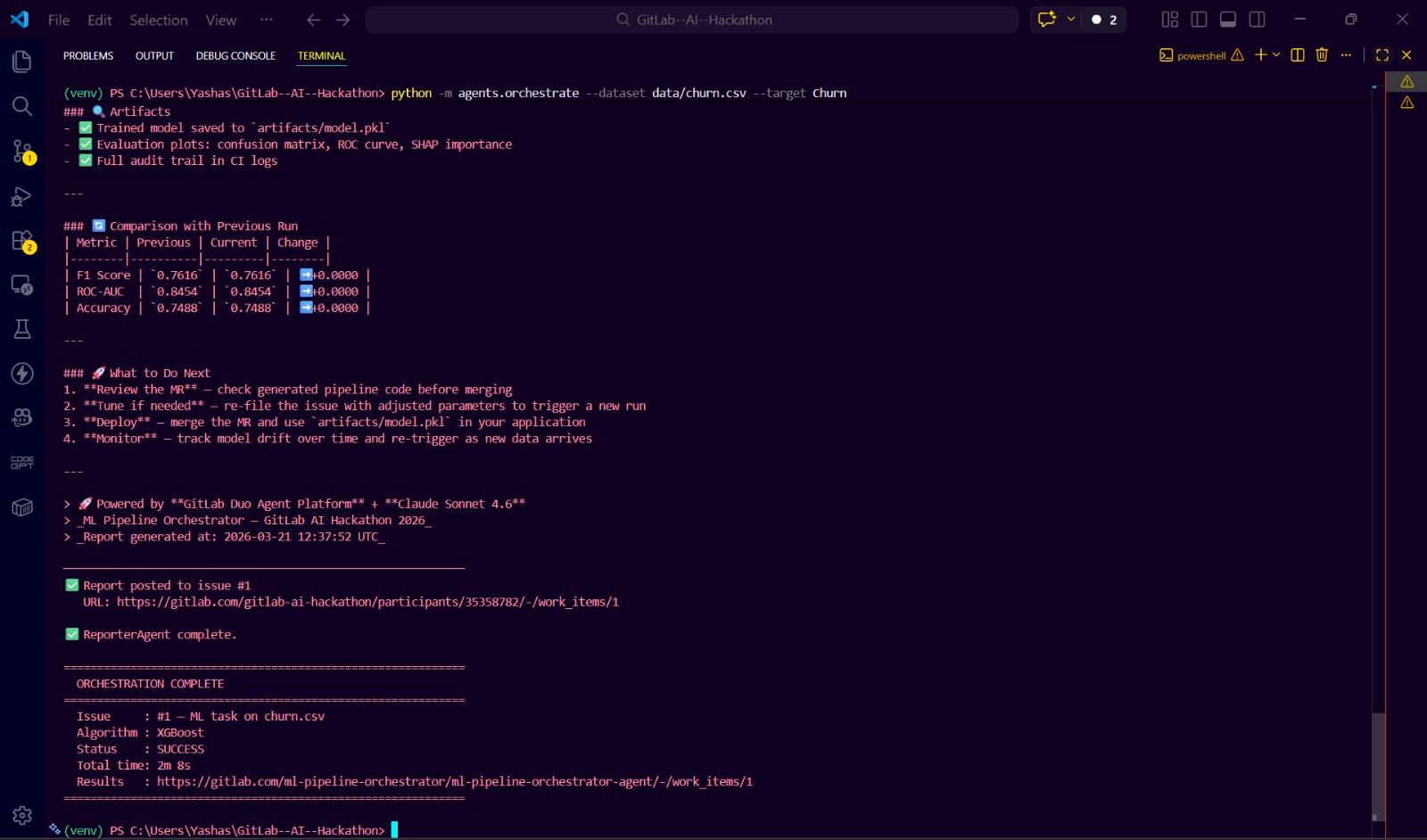Screen dimensions: 1427x840
Task: Click the terminal vertical scrollbar thumb
Action: tap(1378, 765)
